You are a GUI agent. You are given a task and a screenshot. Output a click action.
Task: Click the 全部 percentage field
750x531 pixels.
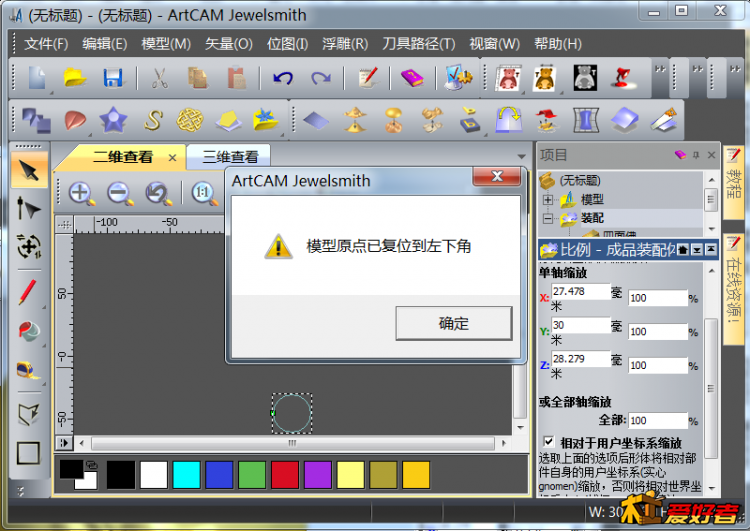click(658, 420)
